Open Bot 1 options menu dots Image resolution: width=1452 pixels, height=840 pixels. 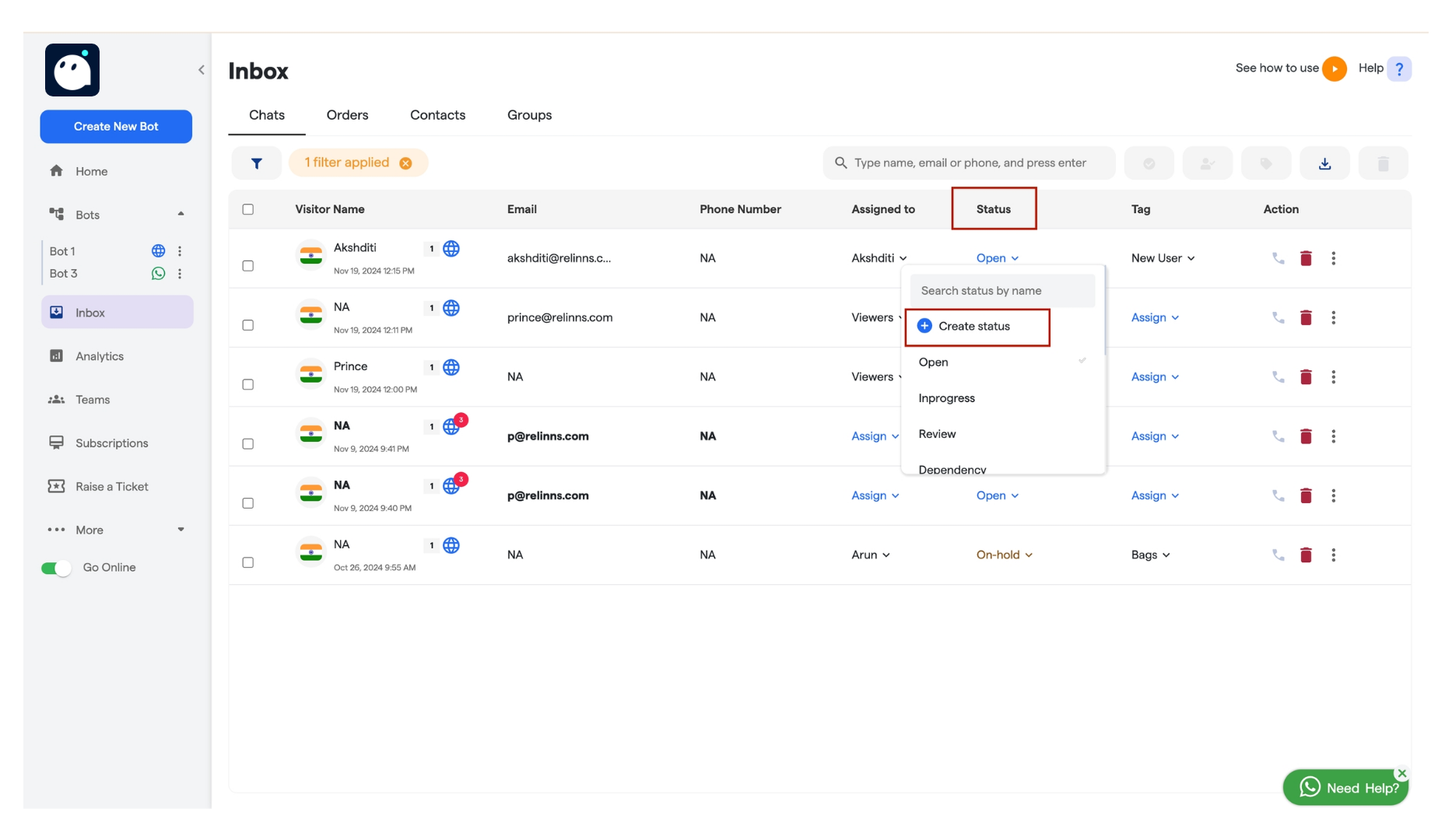point(180,251)
